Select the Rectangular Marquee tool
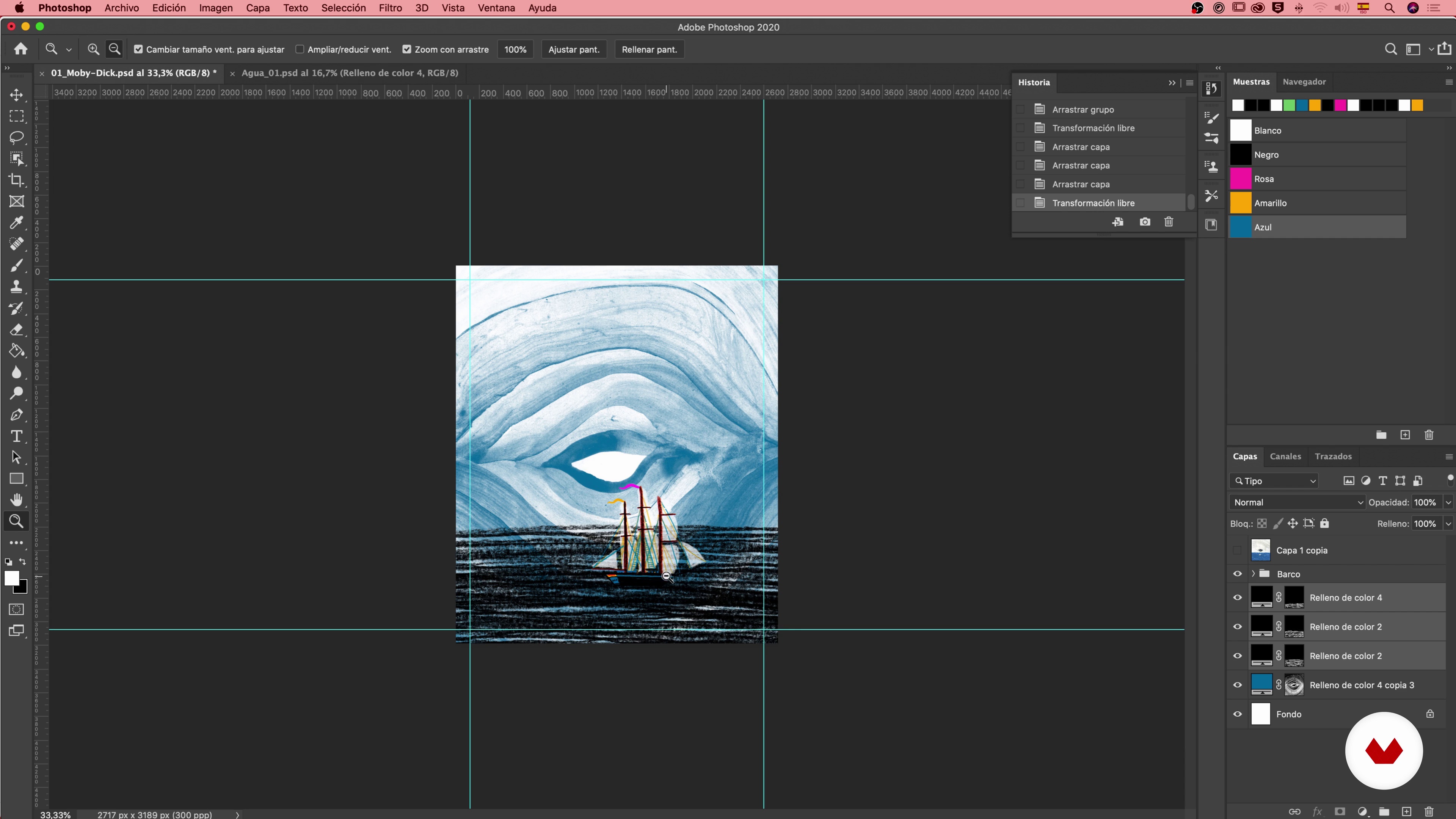This screenshot has width=1456, height=819. [16, 116]
